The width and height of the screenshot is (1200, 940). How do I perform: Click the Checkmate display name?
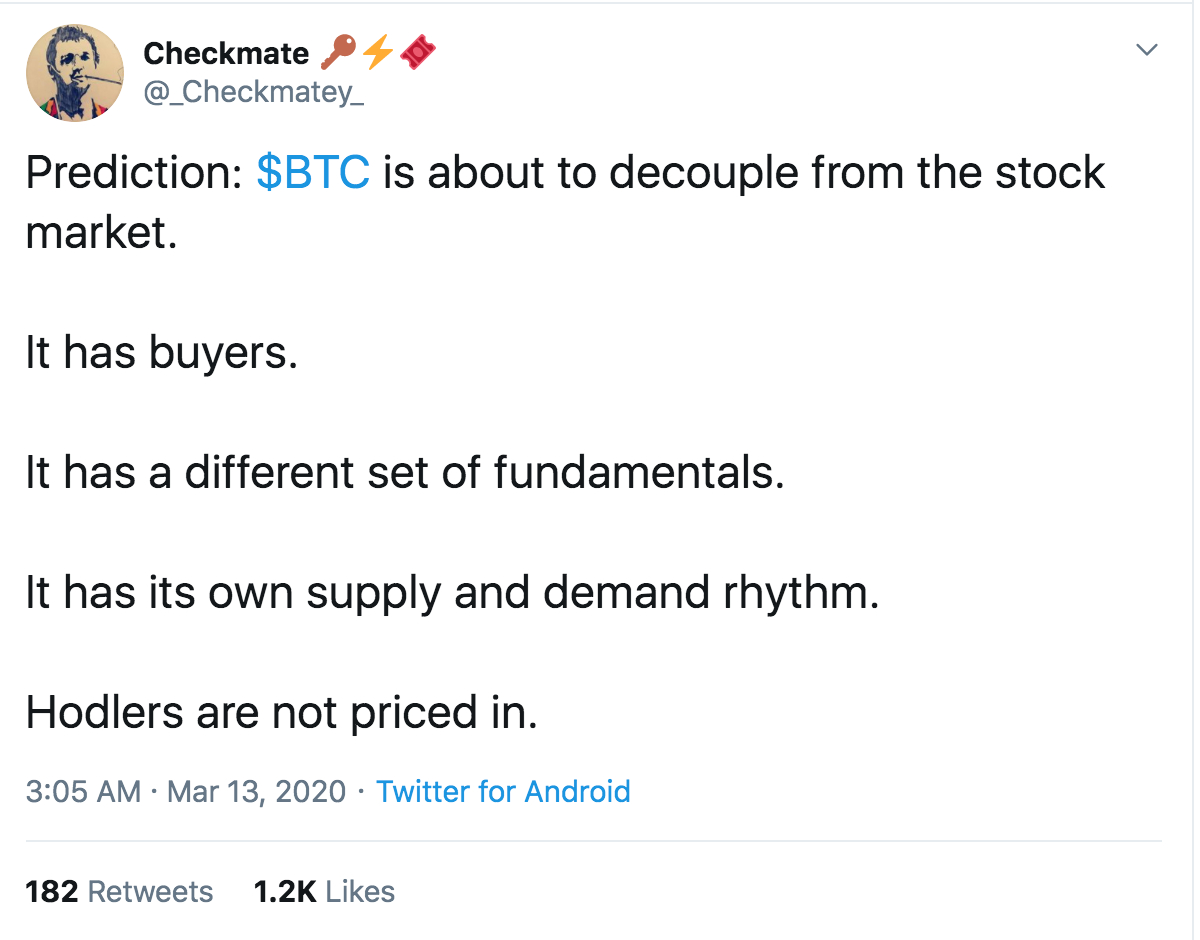pos(226,53)
